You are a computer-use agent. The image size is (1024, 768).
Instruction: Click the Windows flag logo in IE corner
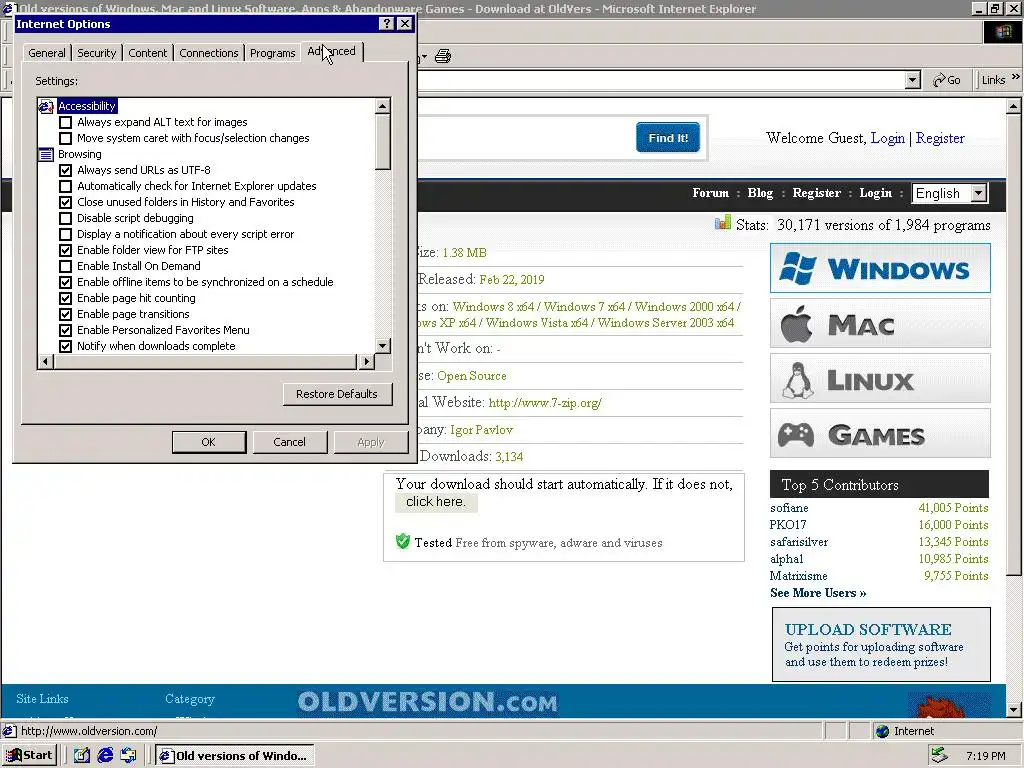[x=1003, y=33]
